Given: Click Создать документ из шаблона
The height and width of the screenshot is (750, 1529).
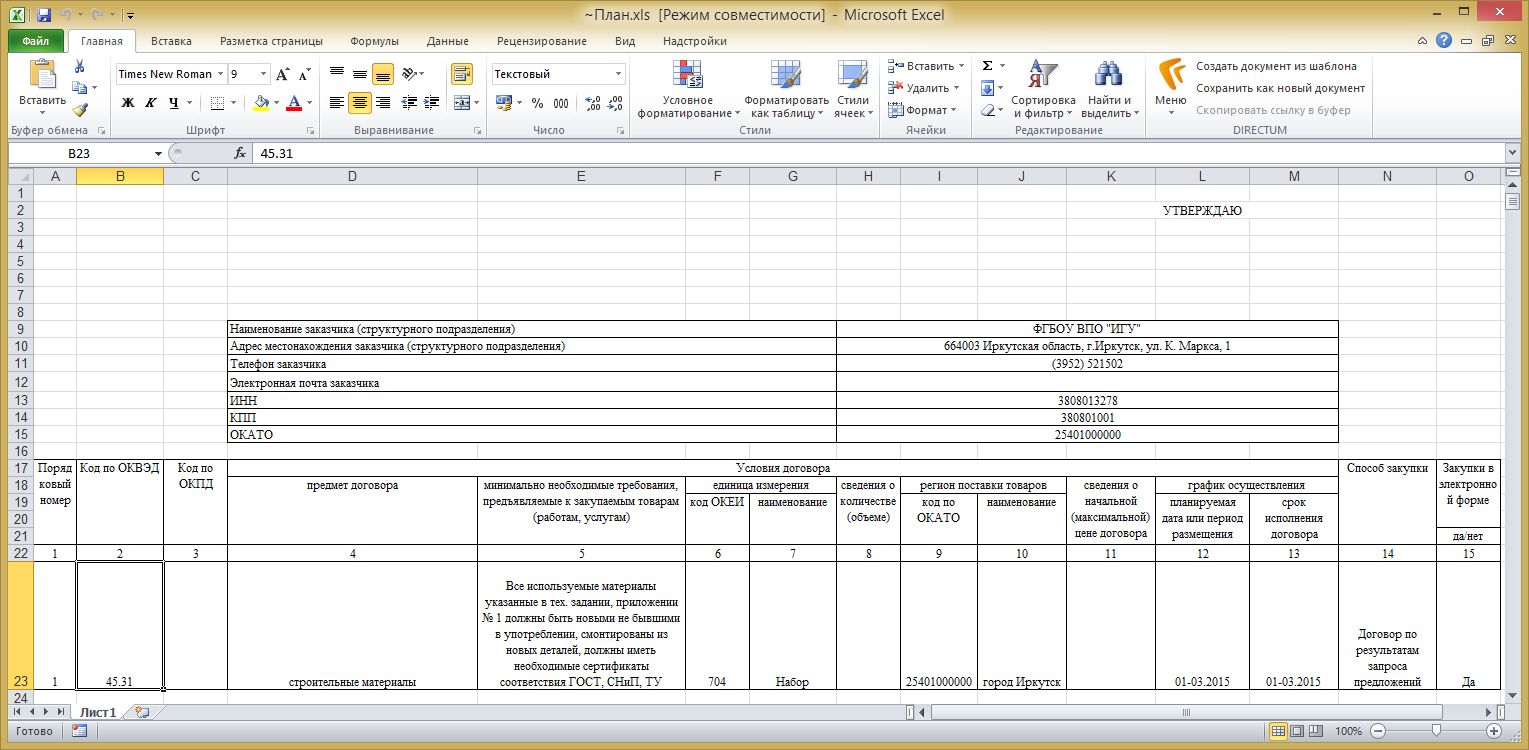Looking at the screenshot, I should (1276, 66).
